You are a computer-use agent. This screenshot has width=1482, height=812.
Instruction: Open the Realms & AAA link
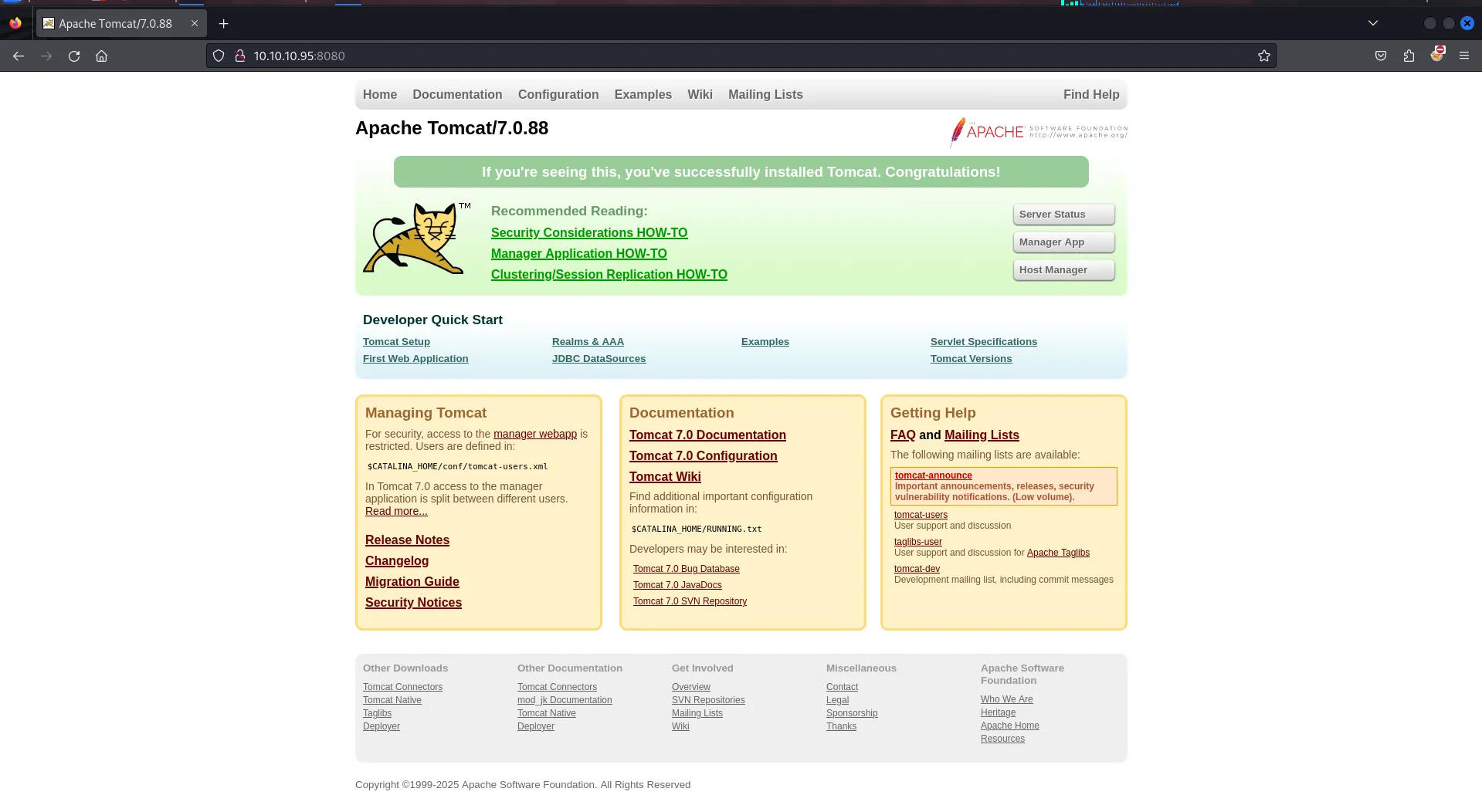pyautogui.click(x=588, y=342)
